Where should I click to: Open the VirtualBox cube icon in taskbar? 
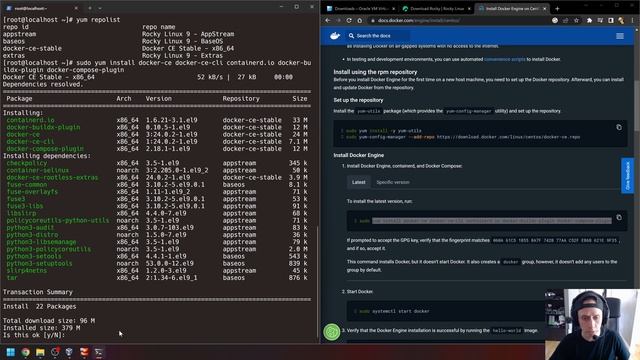pos(69,352)
